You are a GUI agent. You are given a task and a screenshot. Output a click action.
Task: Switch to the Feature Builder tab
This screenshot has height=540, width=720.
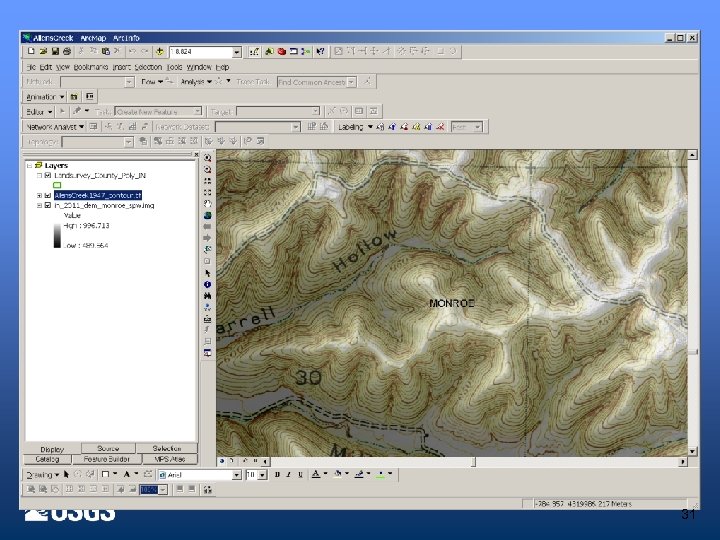(x=107, y=459)
